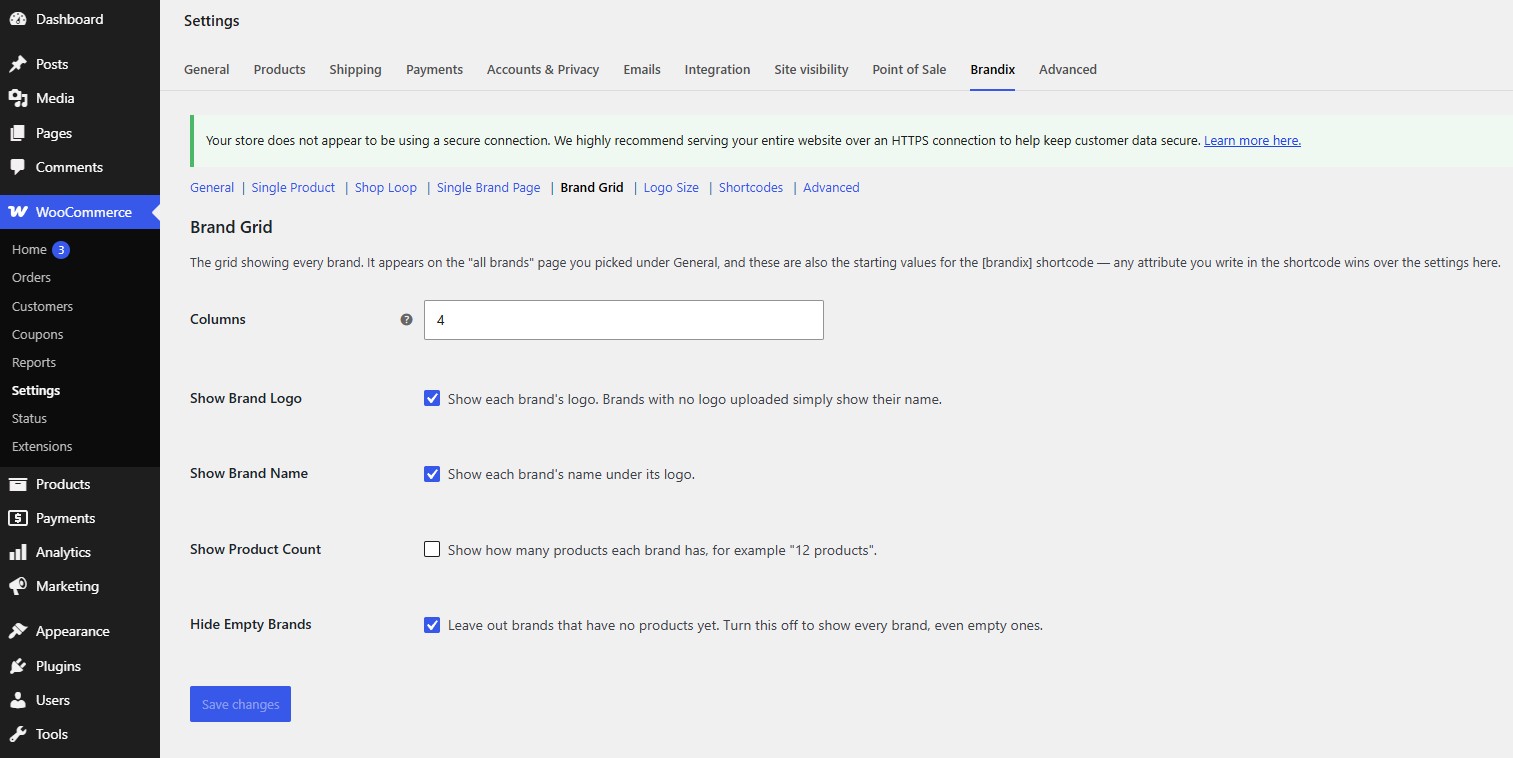
Task: Click the Posts pushpin icon
Action: point(18,64)
